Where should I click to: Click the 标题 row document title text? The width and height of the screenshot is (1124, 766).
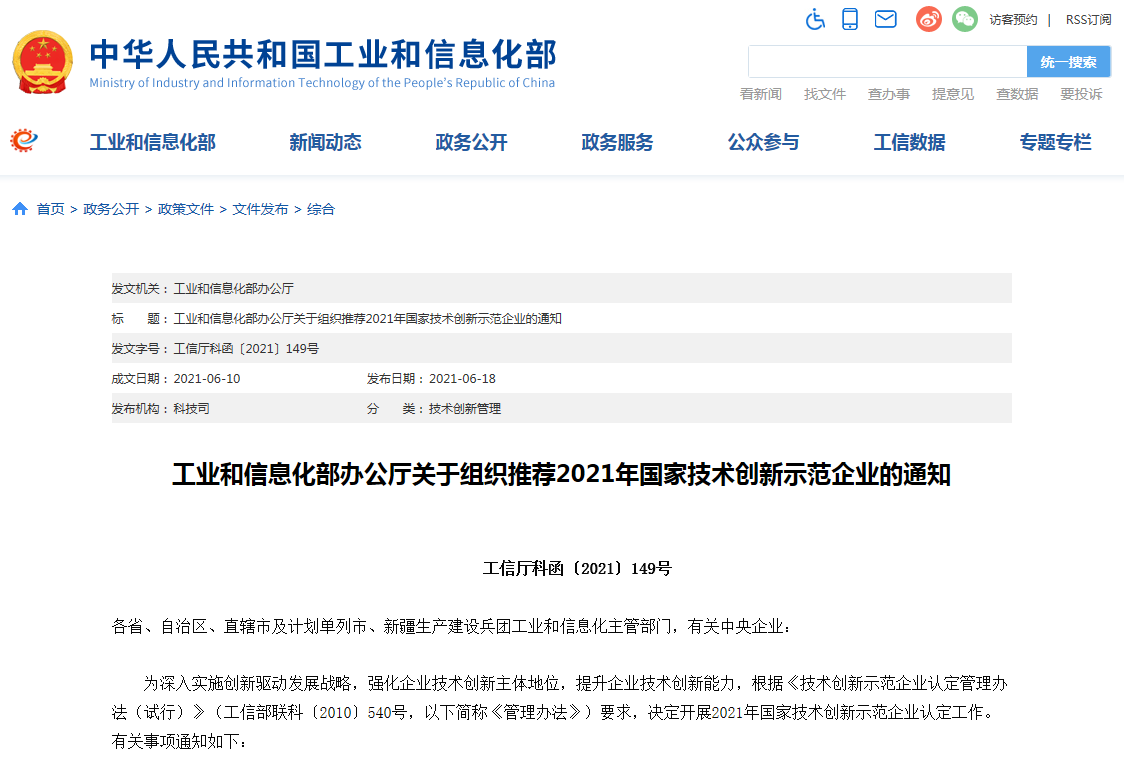[368, 319]
